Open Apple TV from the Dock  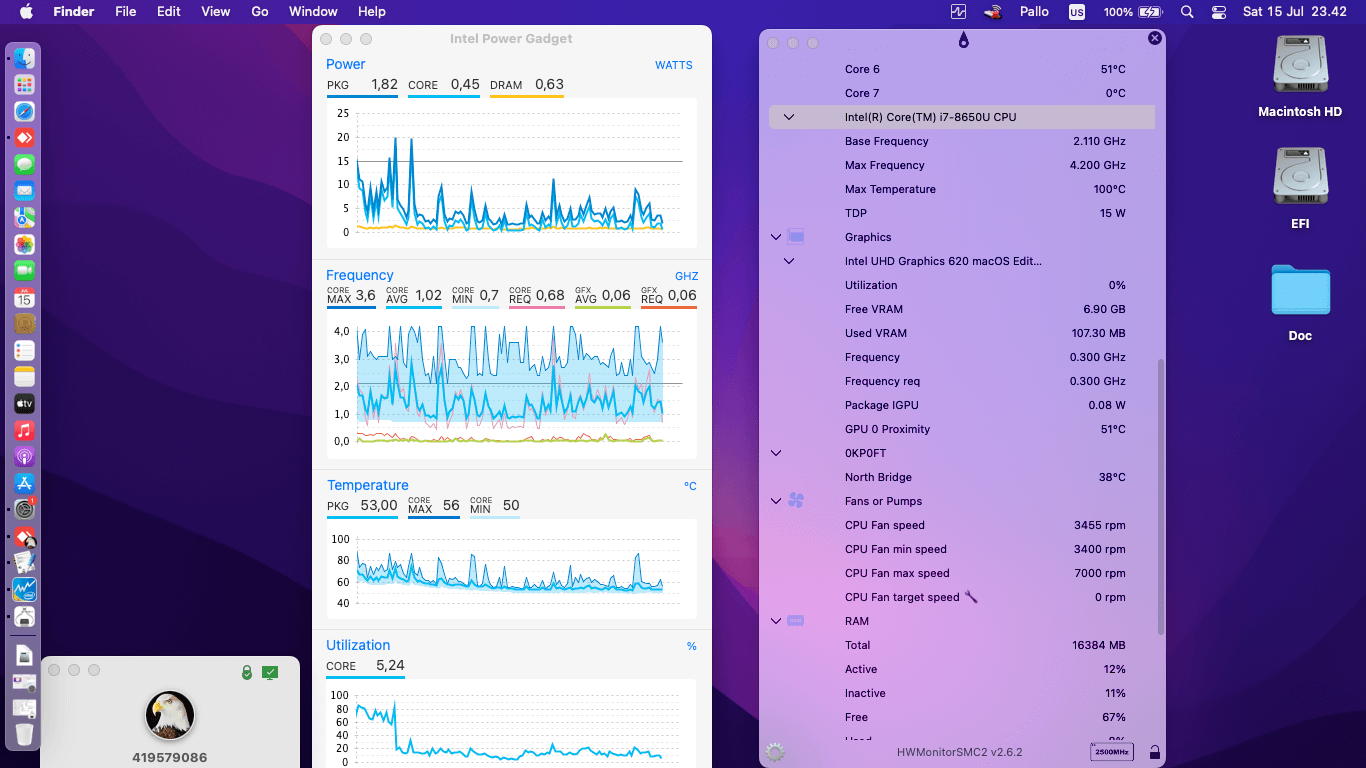tap(24, 403)
